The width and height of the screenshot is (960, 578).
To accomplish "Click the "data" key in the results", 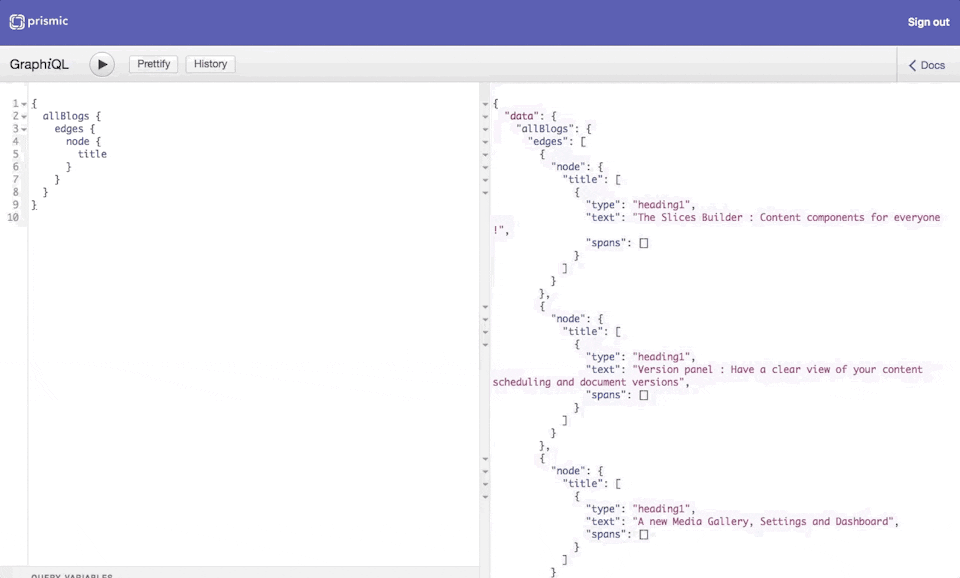I will tap(522, 116).
